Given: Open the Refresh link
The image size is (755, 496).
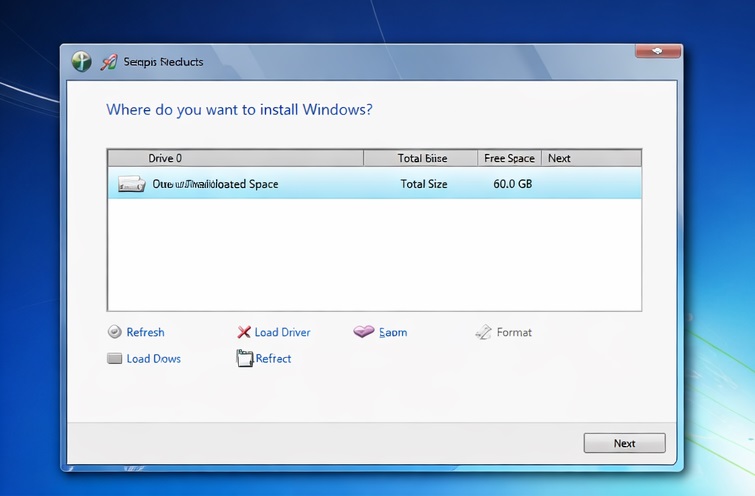Looking at the screenshot, I should click(145, 332).
